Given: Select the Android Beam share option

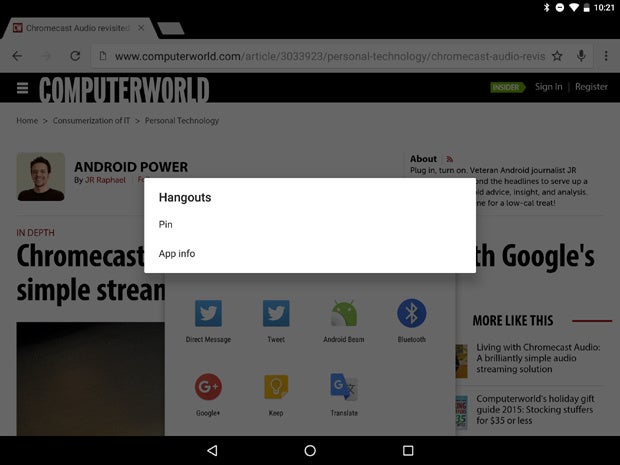Looking at the screenshot, I should pyautogui.click(x=344, y=313).
